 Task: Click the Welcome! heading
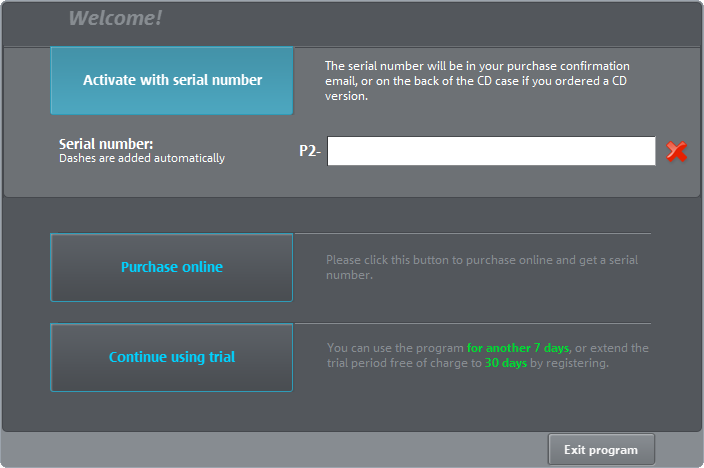115,18
